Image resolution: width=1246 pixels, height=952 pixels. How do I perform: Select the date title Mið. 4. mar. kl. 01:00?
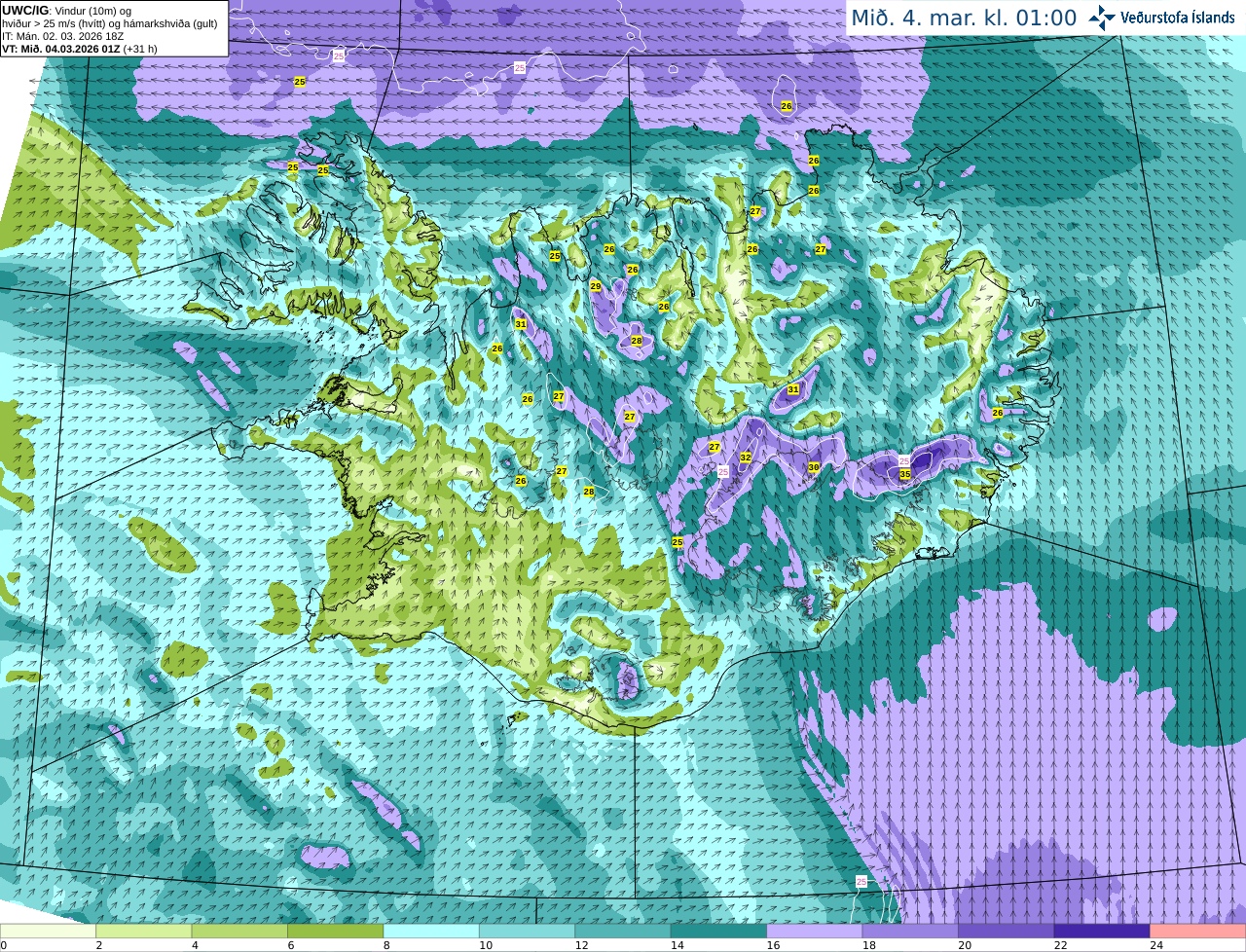coord(964,18)
